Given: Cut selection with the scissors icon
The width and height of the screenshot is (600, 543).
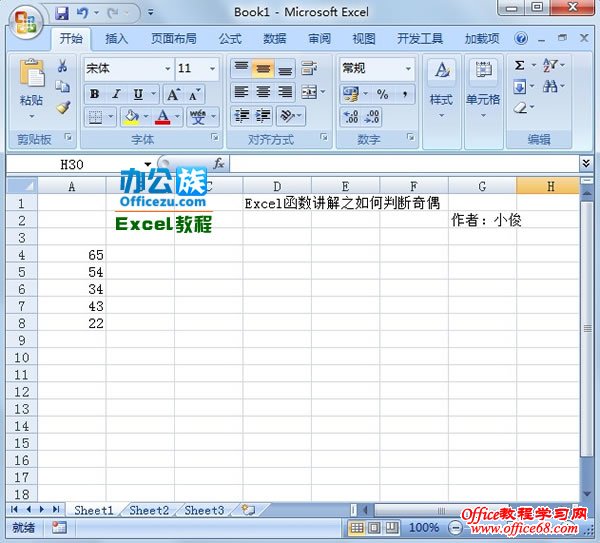Looking at the screenshot, I should (x=63, y=66).
